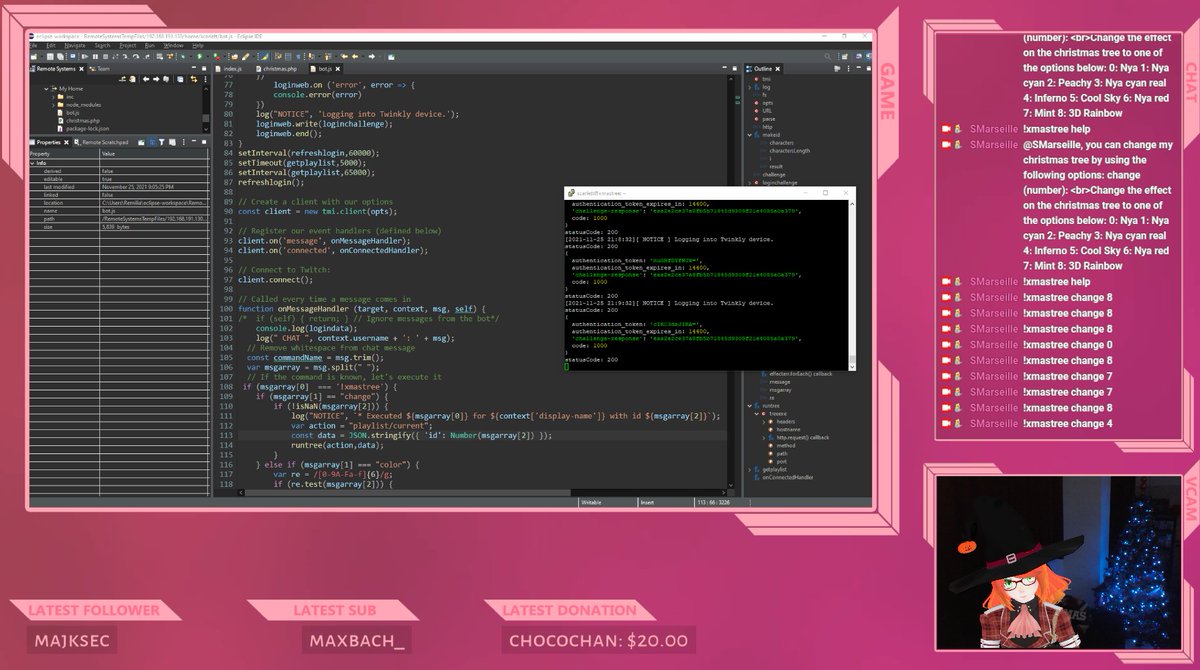1200x670 pixels.
Task: Collapse the Info property group
Action: 33,163
